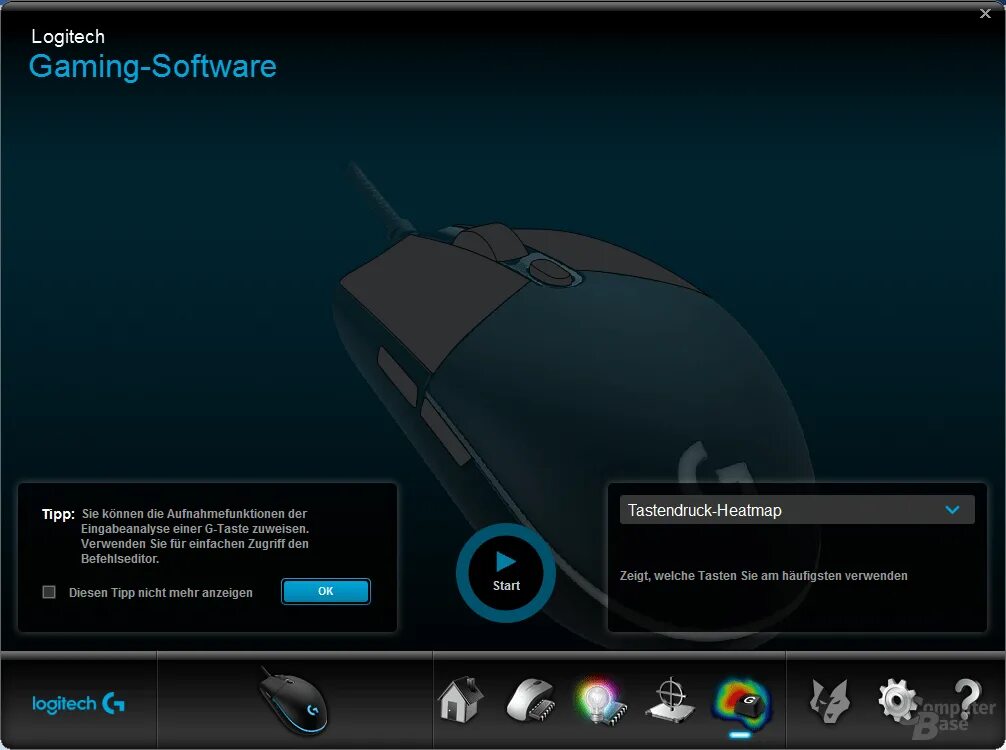Select the mouse device thumbnail
The image size is (1006, 750).
(x=293, y=701)
